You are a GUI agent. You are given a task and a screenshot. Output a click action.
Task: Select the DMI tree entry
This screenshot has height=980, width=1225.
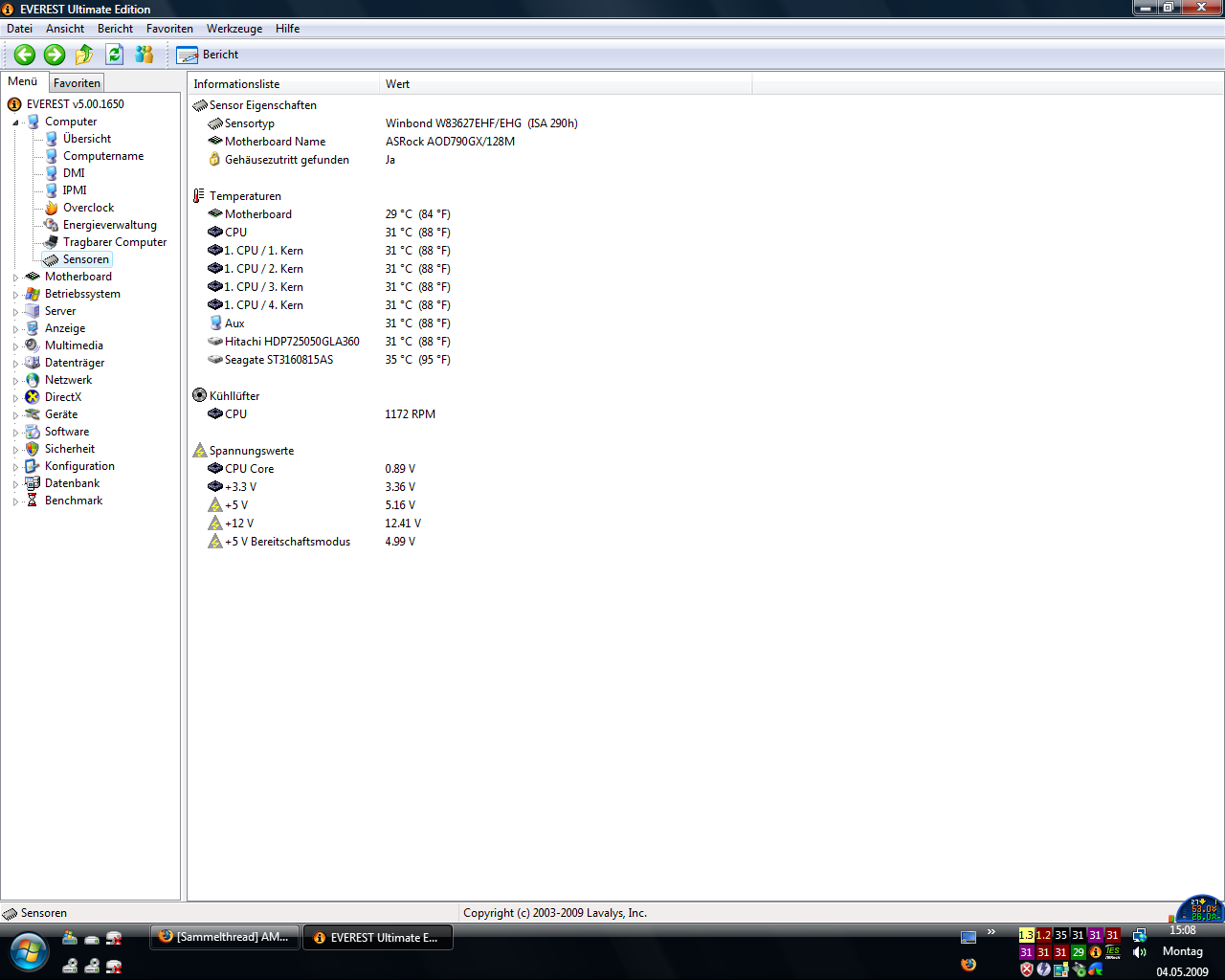[x=74, y=173]
